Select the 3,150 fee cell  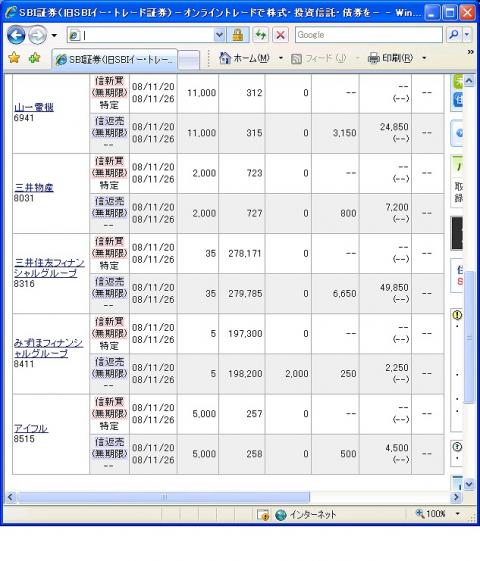[x=344, y=133]
